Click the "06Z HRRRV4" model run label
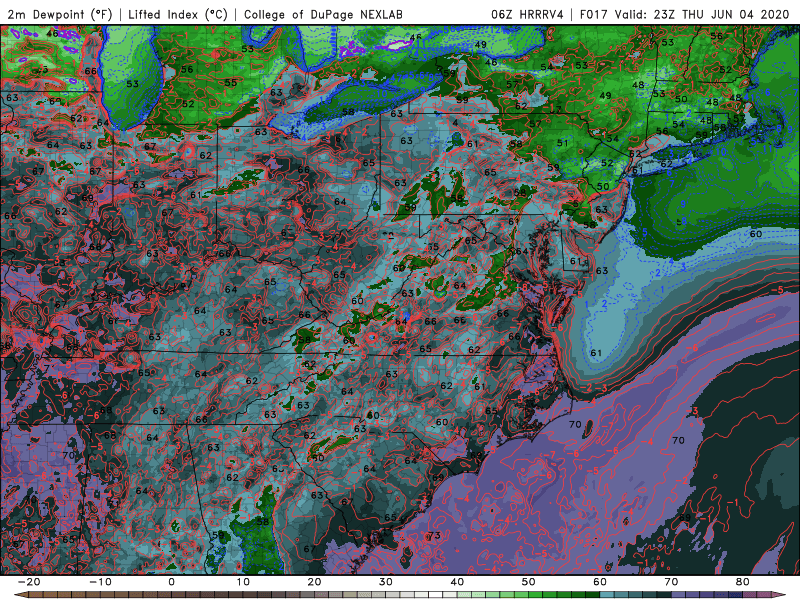 (527, 14)
